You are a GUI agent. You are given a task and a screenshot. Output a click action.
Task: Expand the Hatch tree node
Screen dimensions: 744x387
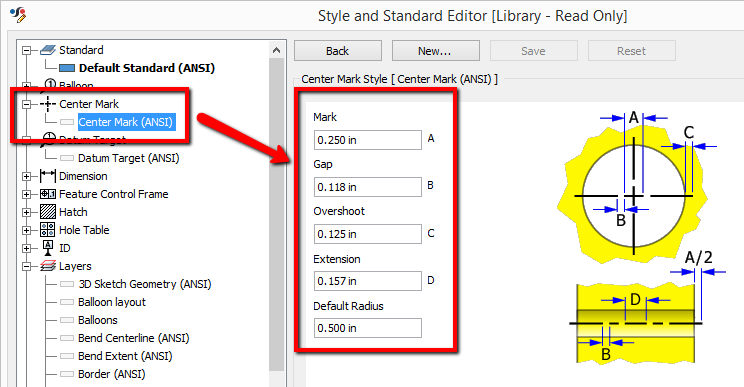coord(27,212)
